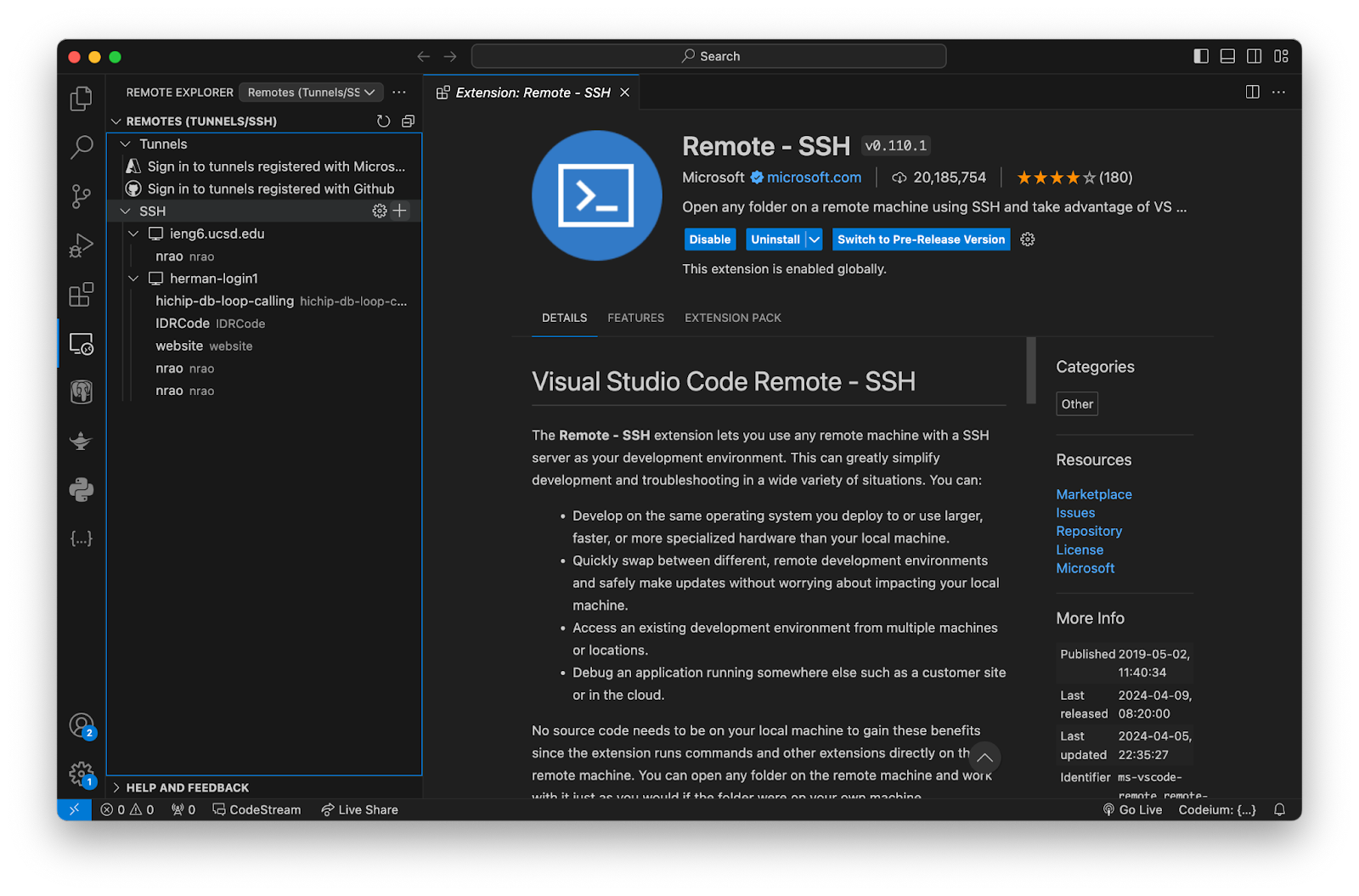Click the Remote Explorer more actions ellipsis

[399, 93]
